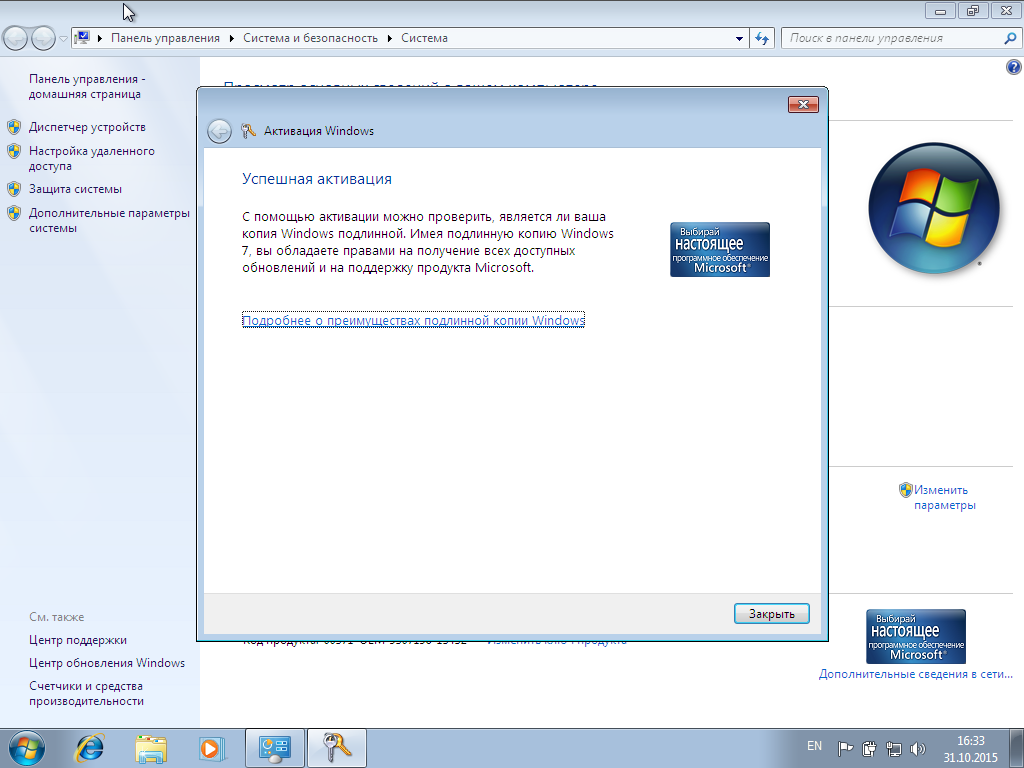The height and width of the screenshot is (768, 1024).
Task: Open recent pages dropdown by navigation buttons
Action: point(63,39)
